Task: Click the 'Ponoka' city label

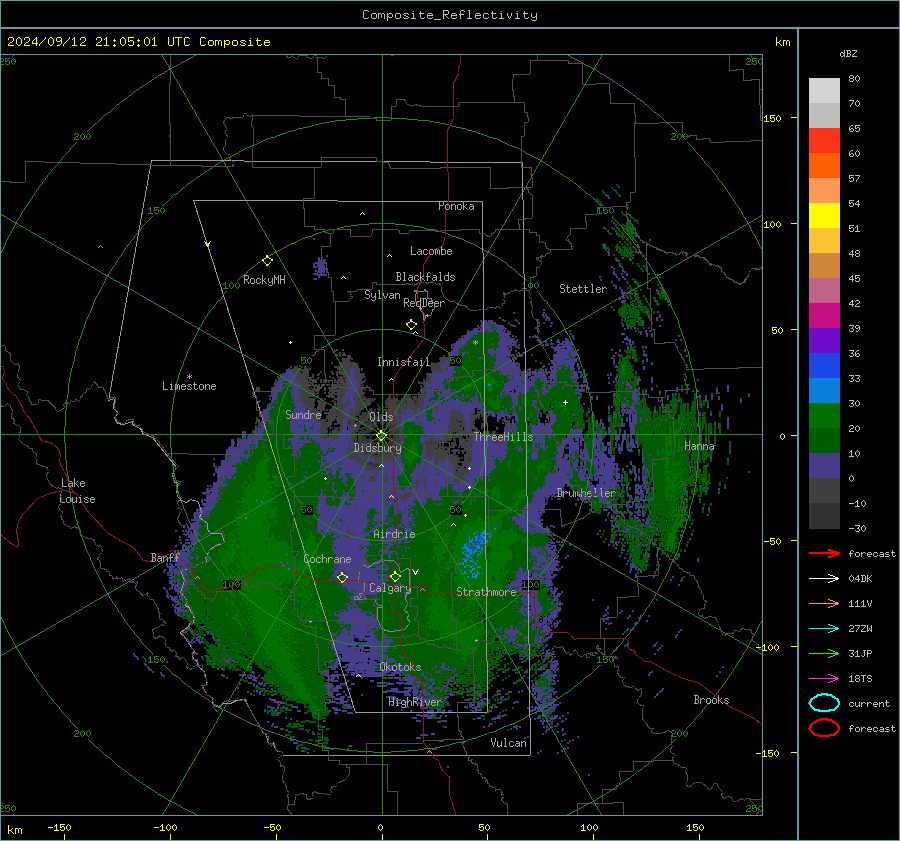Action: tap(456, 206)
